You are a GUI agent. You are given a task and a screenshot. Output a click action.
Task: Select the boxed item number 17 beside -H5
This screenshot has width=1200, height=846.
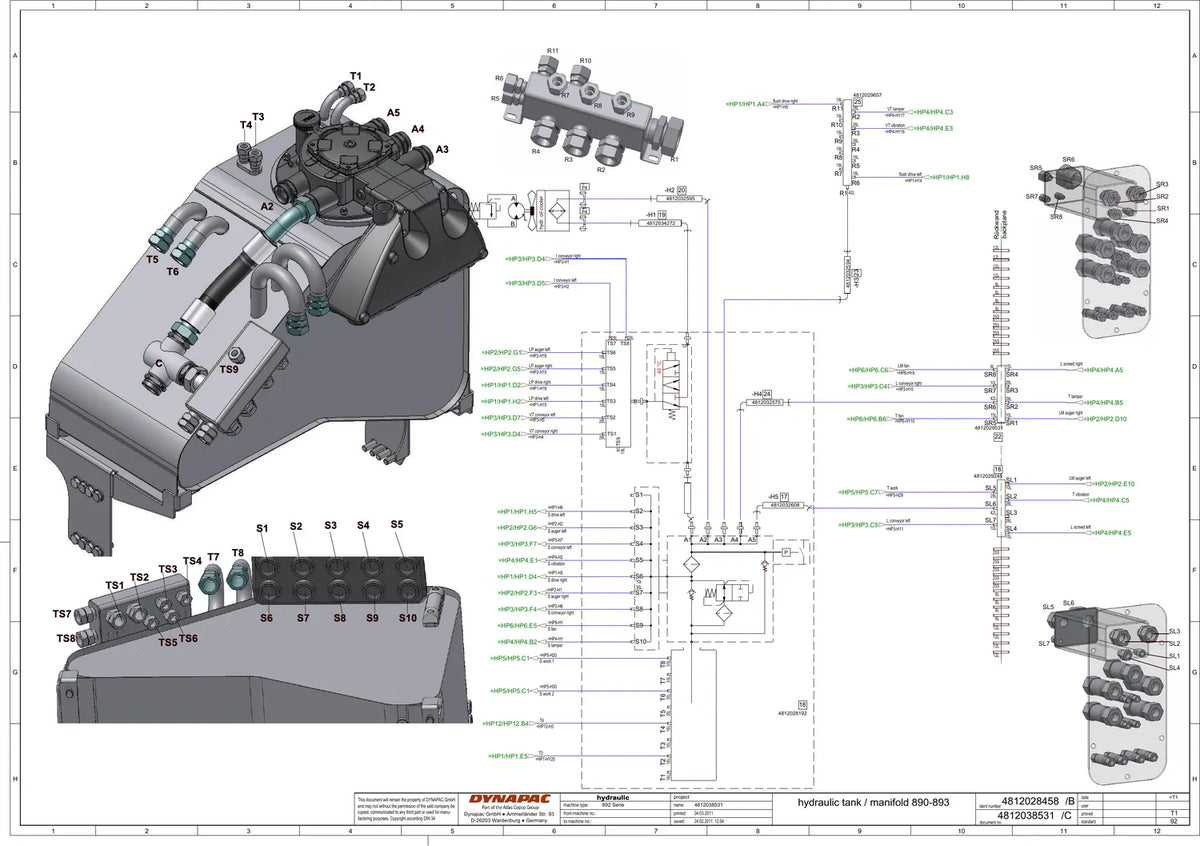point(785,496)
